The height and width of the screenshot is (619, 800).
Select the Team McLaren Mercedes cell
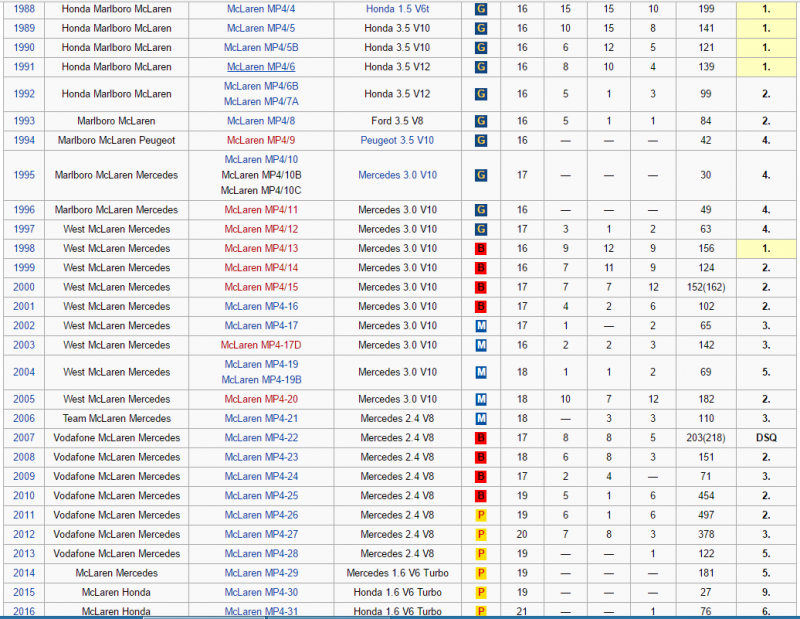[116, 418]
